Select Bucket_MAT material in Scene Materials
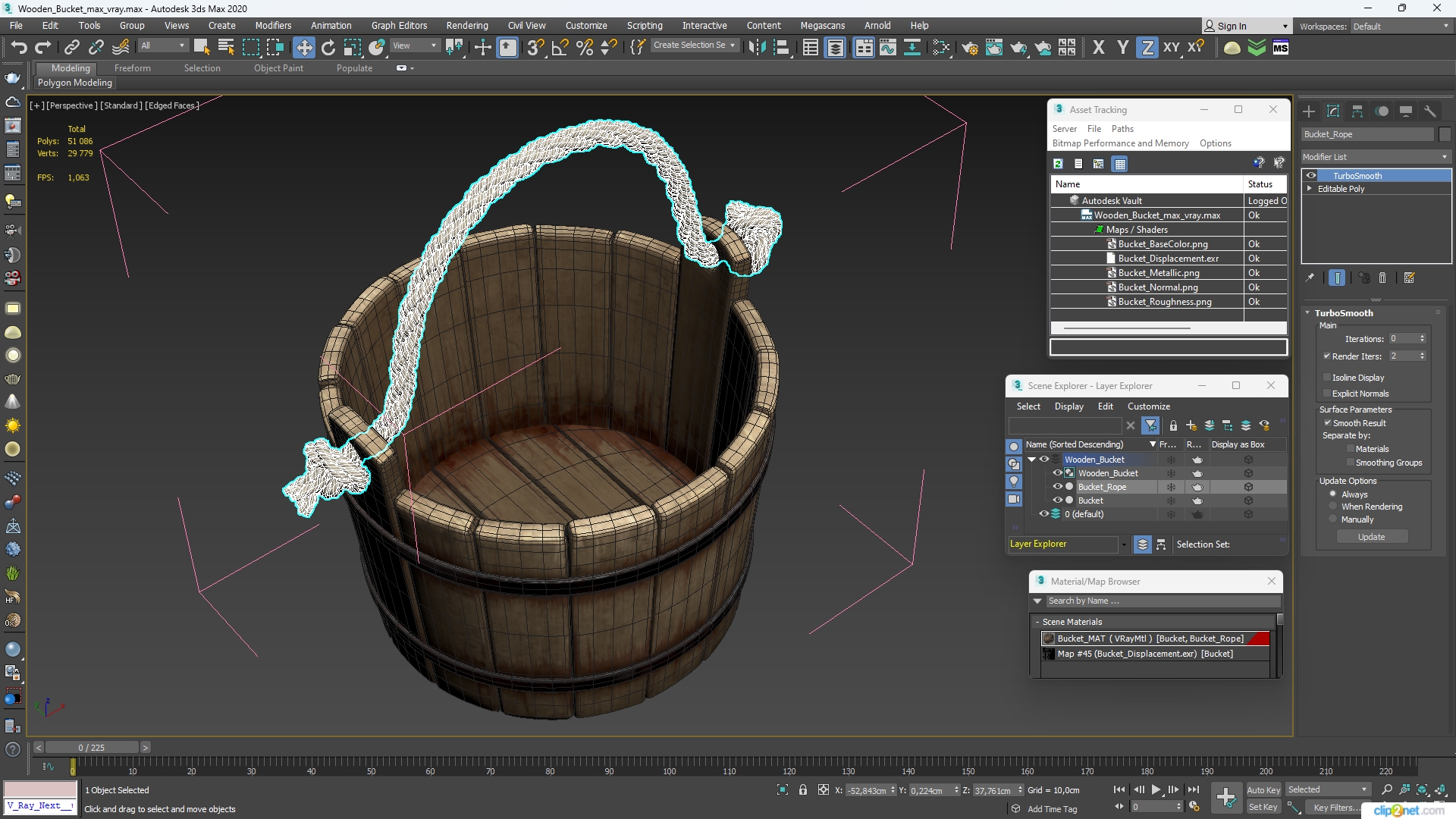The height and width of the screenshot is (819, 1456). pos(1156,639)
